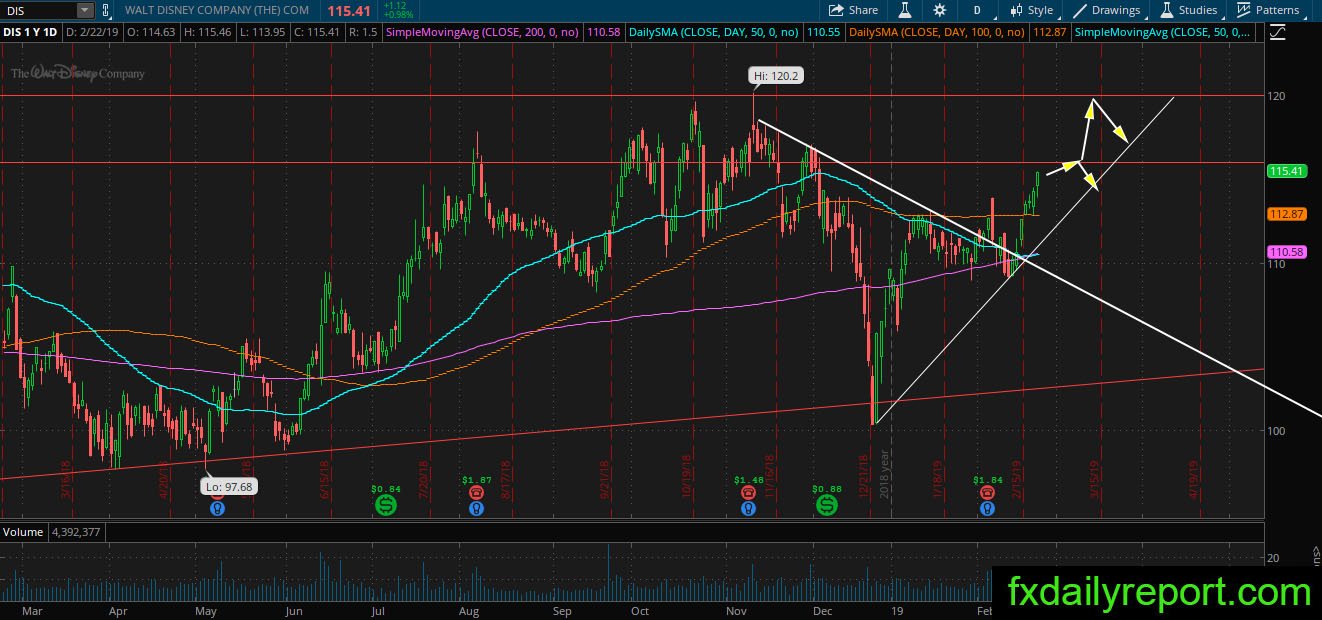1322x620 pixels.
Task: Click the lightbulb icon under $1.48
Action: (x=748, y=508)
